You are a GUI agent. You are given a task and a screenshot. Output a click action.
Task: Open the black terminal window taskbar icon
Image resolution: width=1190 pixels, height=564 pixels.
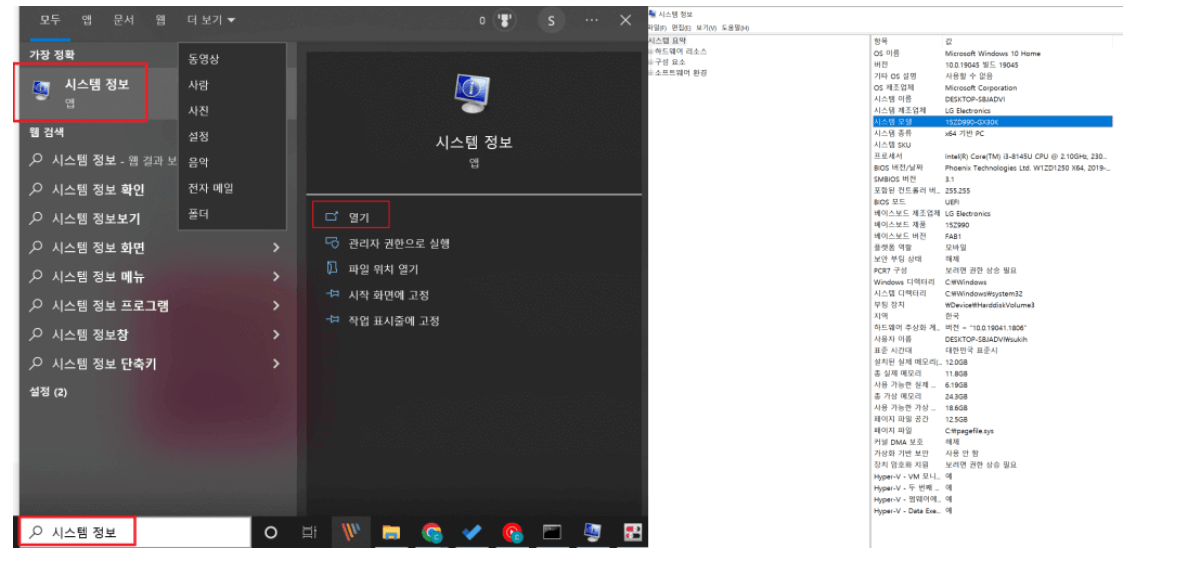552,533
